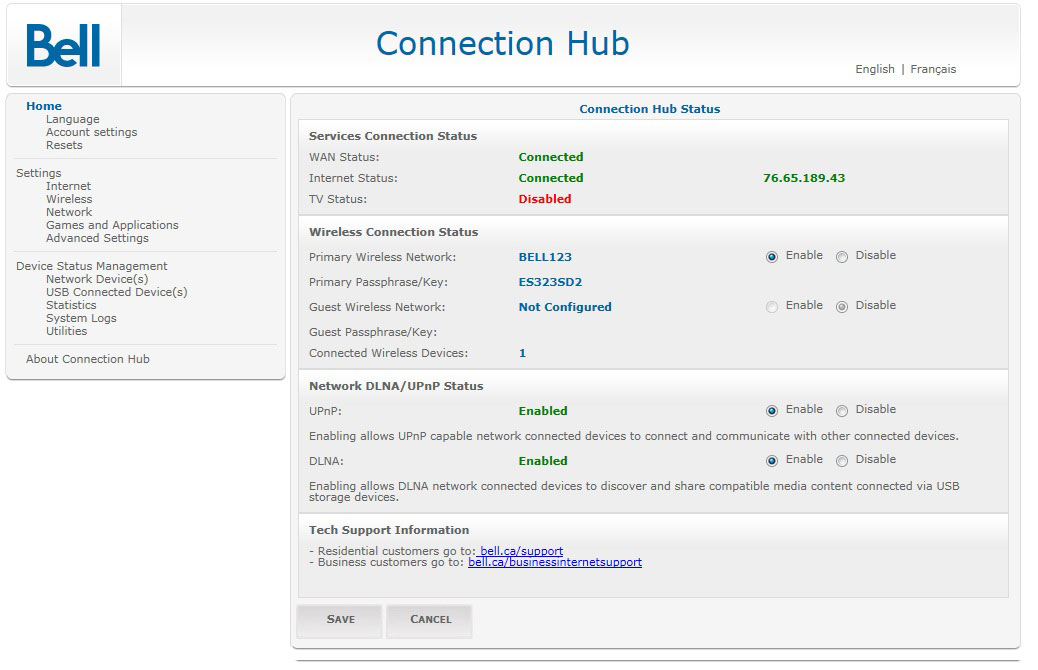Image resolution: width=1038 pixels, height=670 pixels.
Task: Select Disable for UPnP
Action: click(842, 410)
